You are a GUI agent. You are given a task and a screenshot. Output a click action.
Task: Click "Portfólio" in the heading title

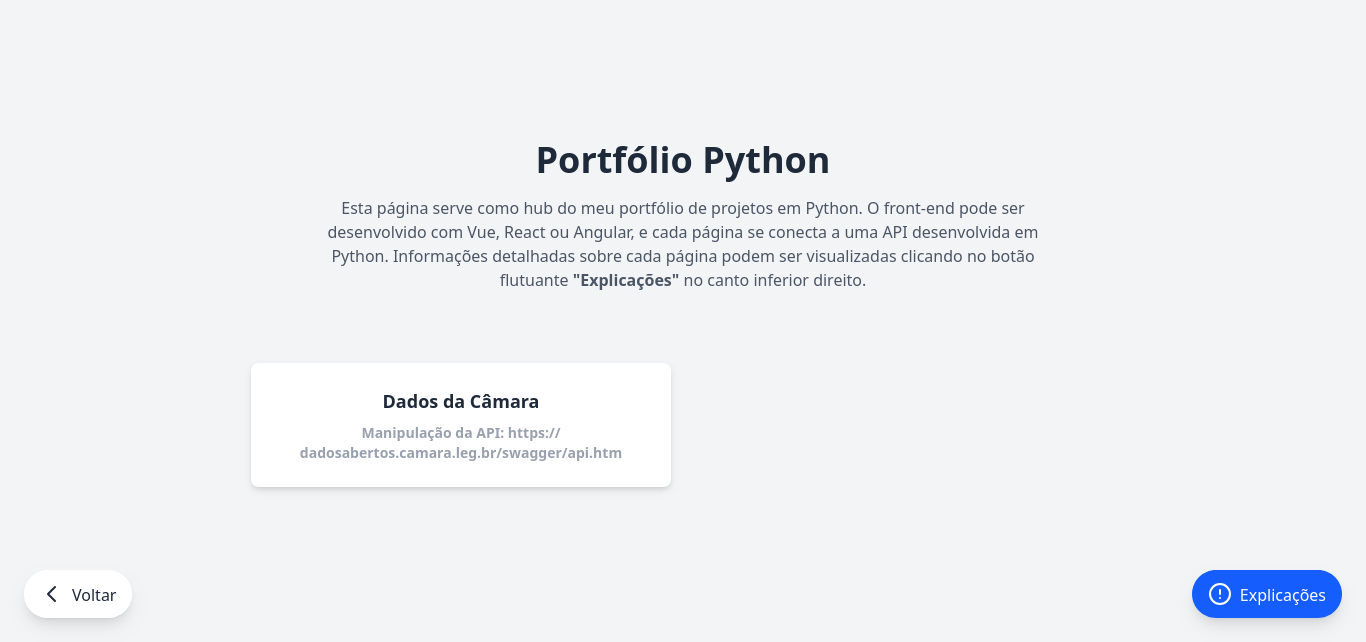tap(613, 160)
